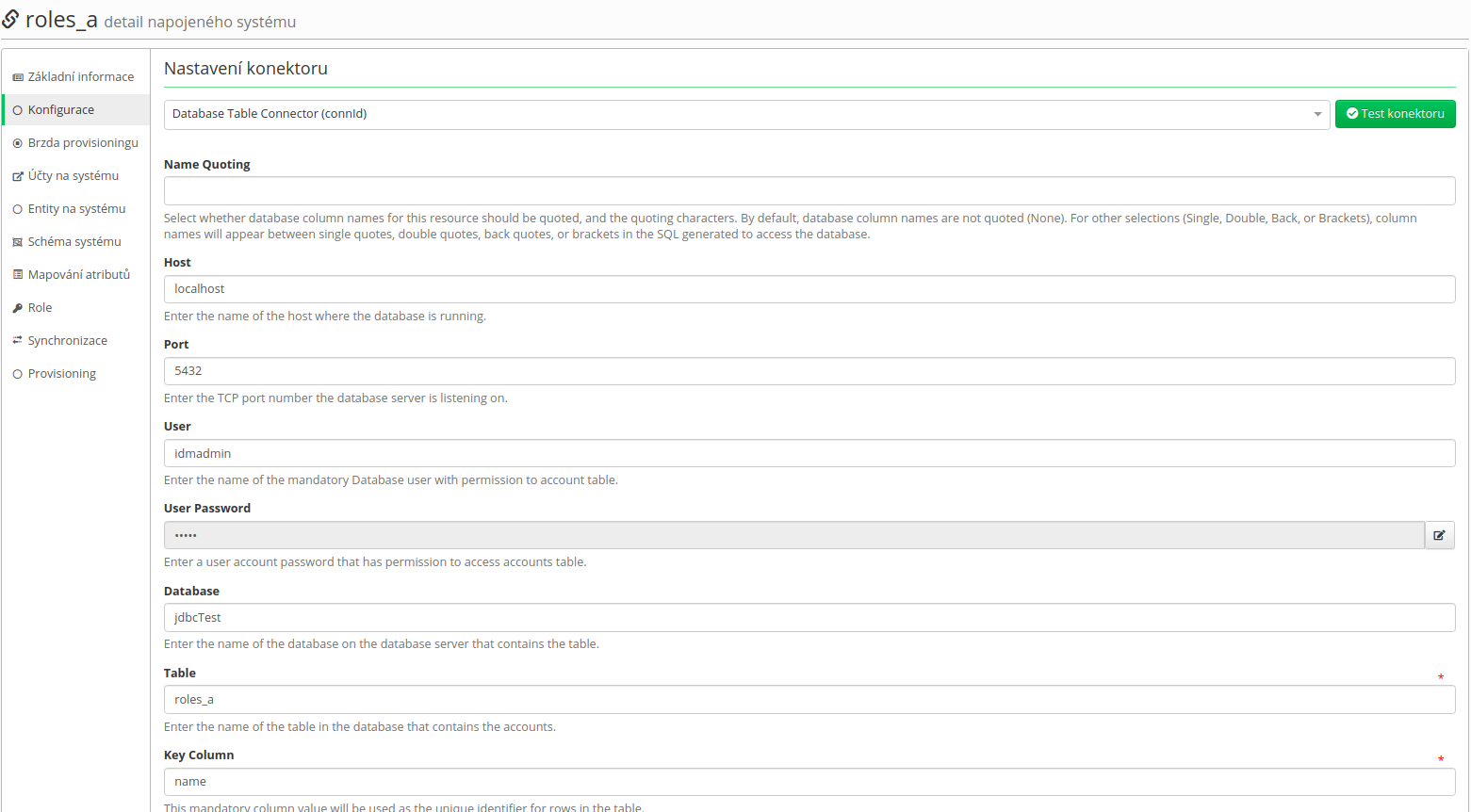Screen dimensions: 1471x812
Task: Click the Brzda provisioningu icon
Action: [18, 143]
